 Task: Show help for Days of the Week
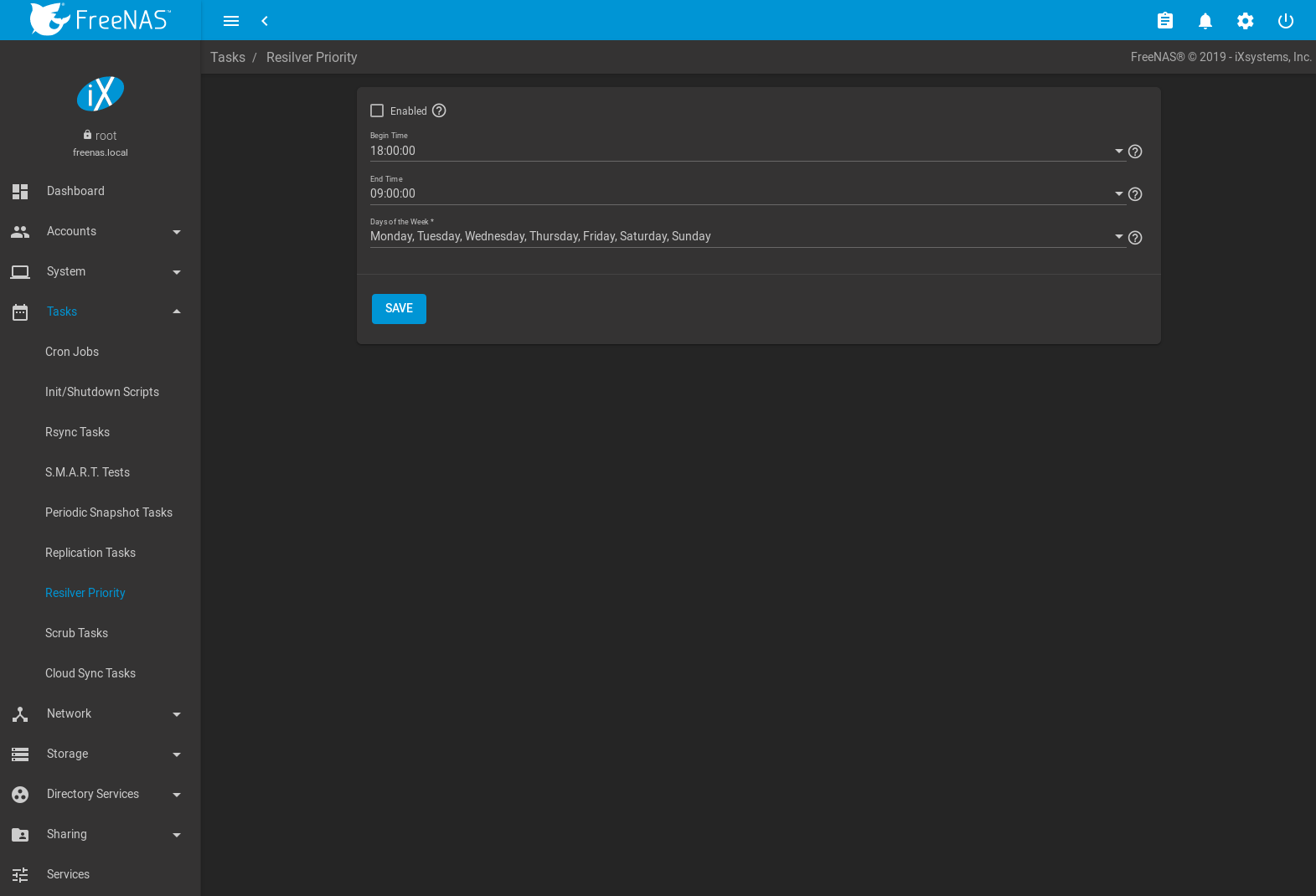click(1135, 238)
